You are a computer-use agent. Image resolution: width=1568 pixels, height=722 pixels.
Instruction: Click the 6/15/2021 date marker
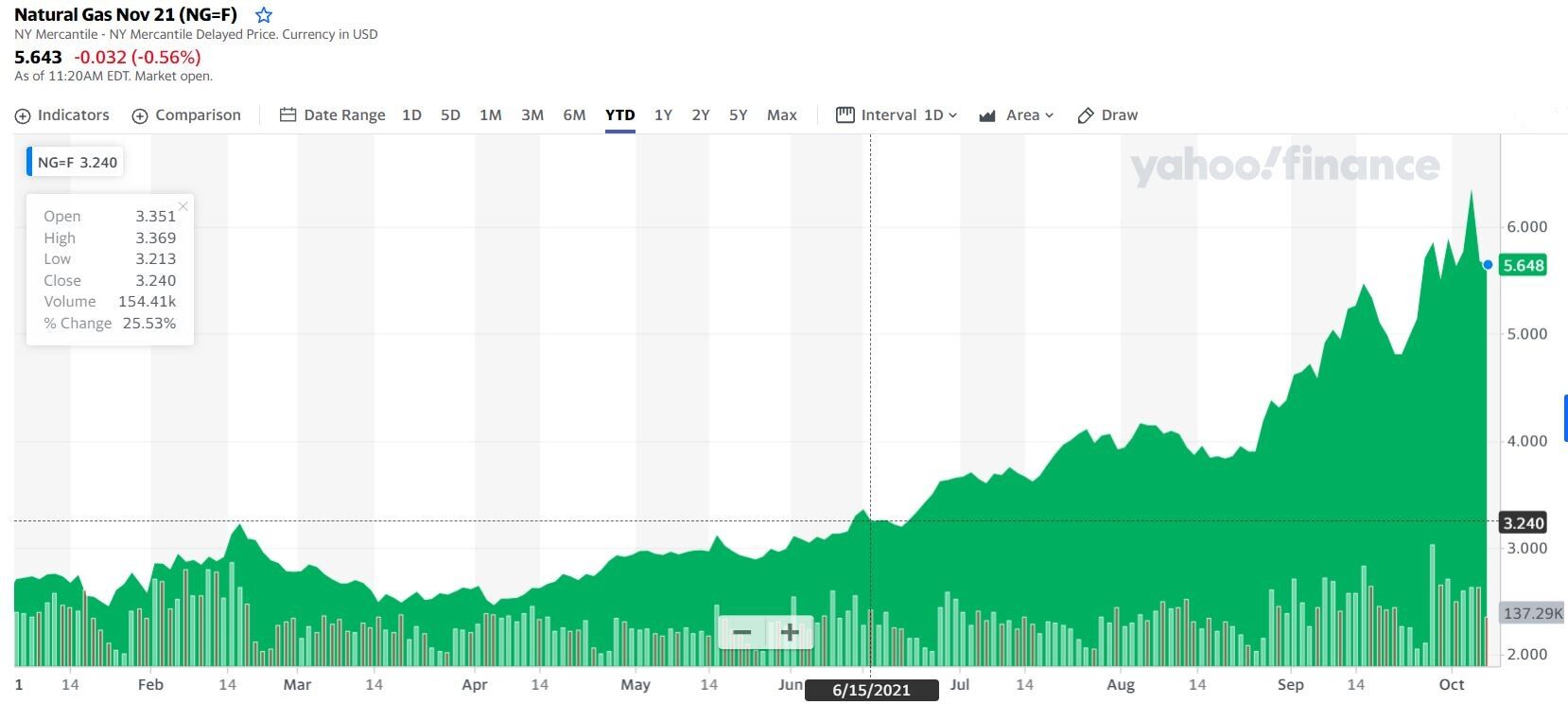click(x=871, y=690)
